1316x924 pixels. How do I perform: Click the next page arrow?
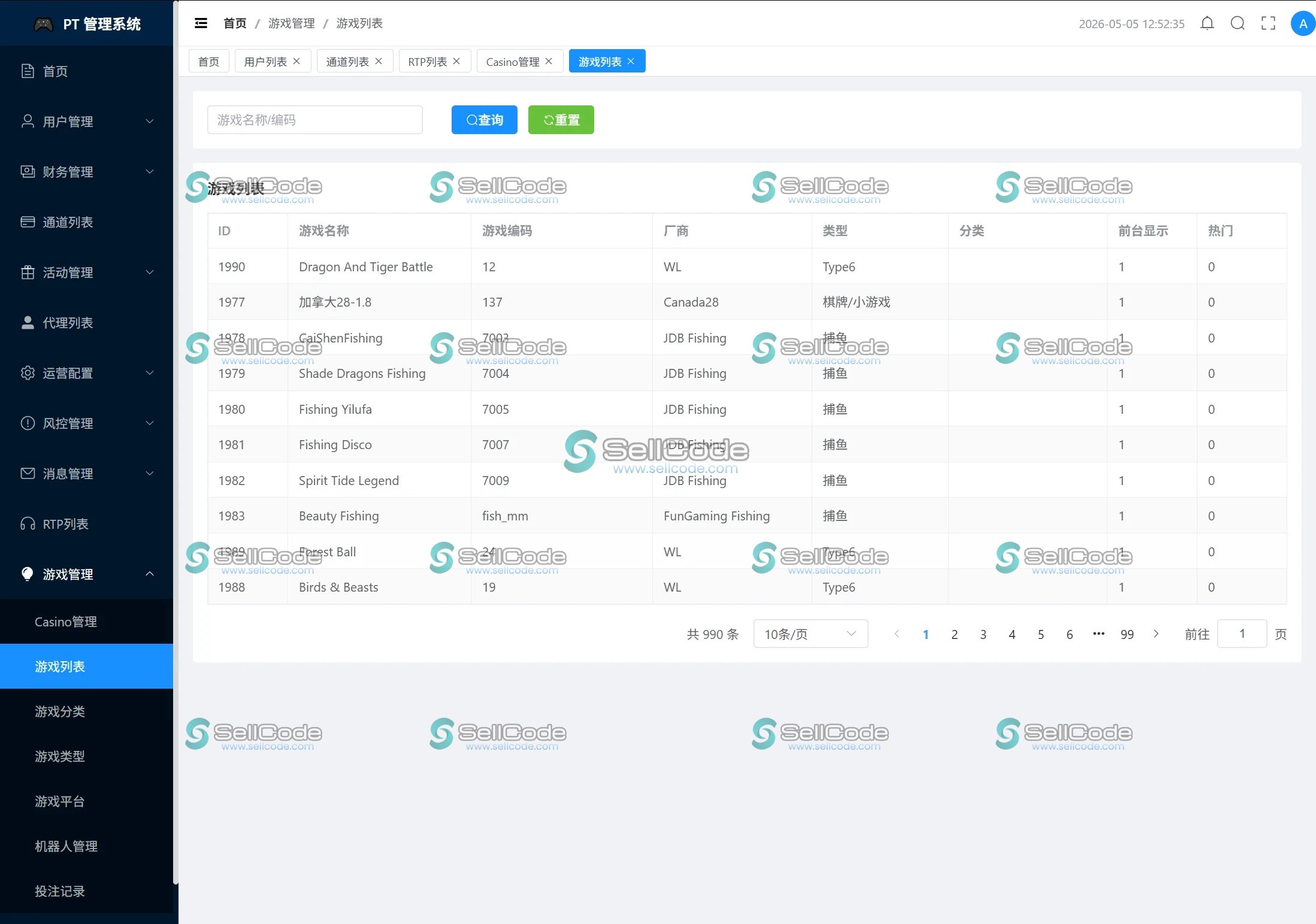click(1156, 634)
